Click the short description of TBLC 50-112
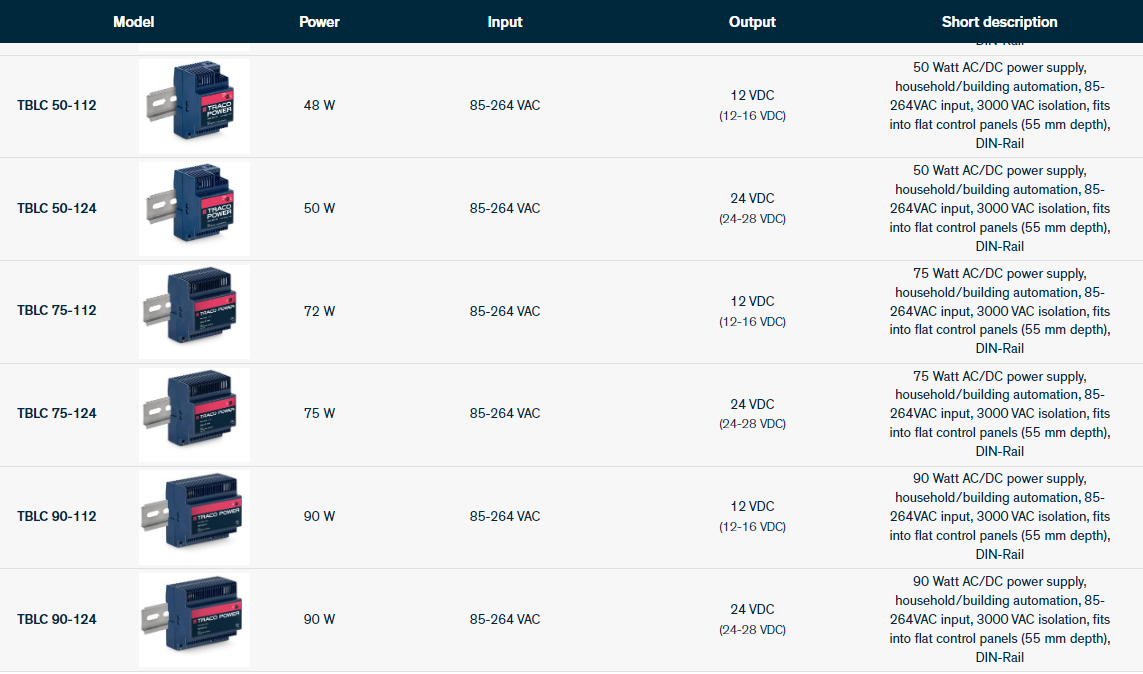 [999, 106]
